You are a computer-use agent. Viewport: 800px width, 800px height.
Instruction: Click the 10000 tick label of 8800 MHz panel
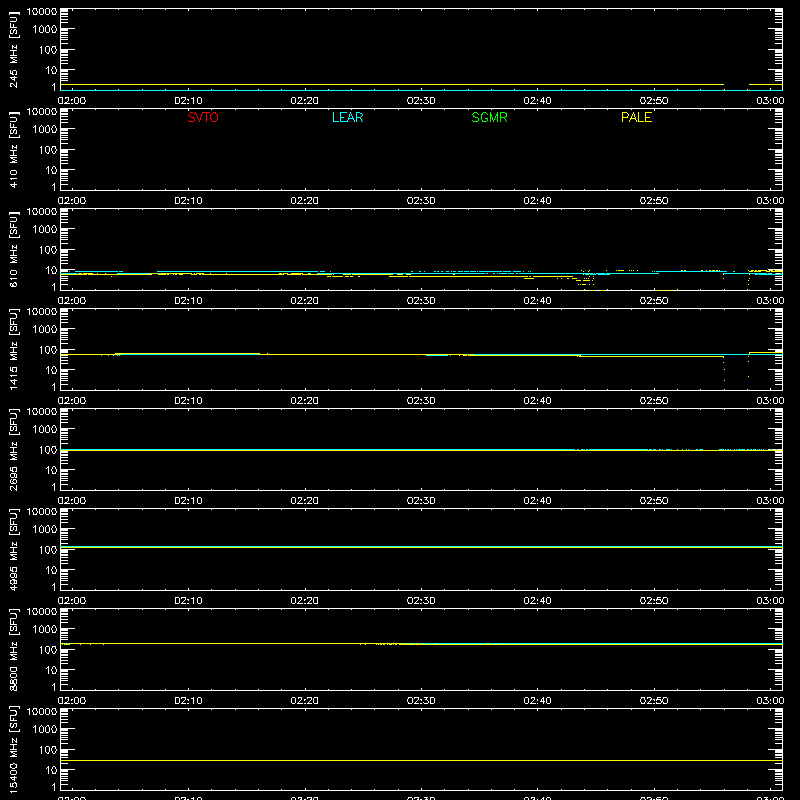pos(42,612)
